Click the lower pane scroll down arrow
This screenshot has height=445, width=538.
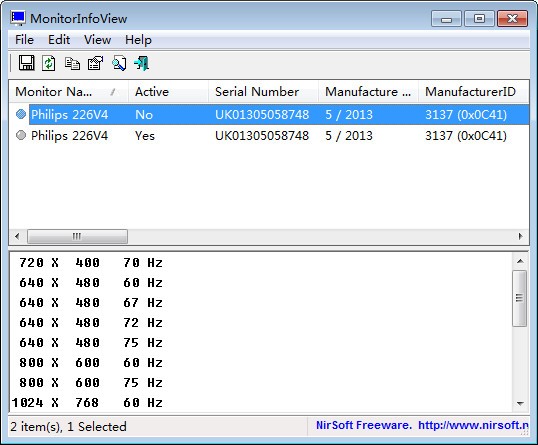(520, 403)
